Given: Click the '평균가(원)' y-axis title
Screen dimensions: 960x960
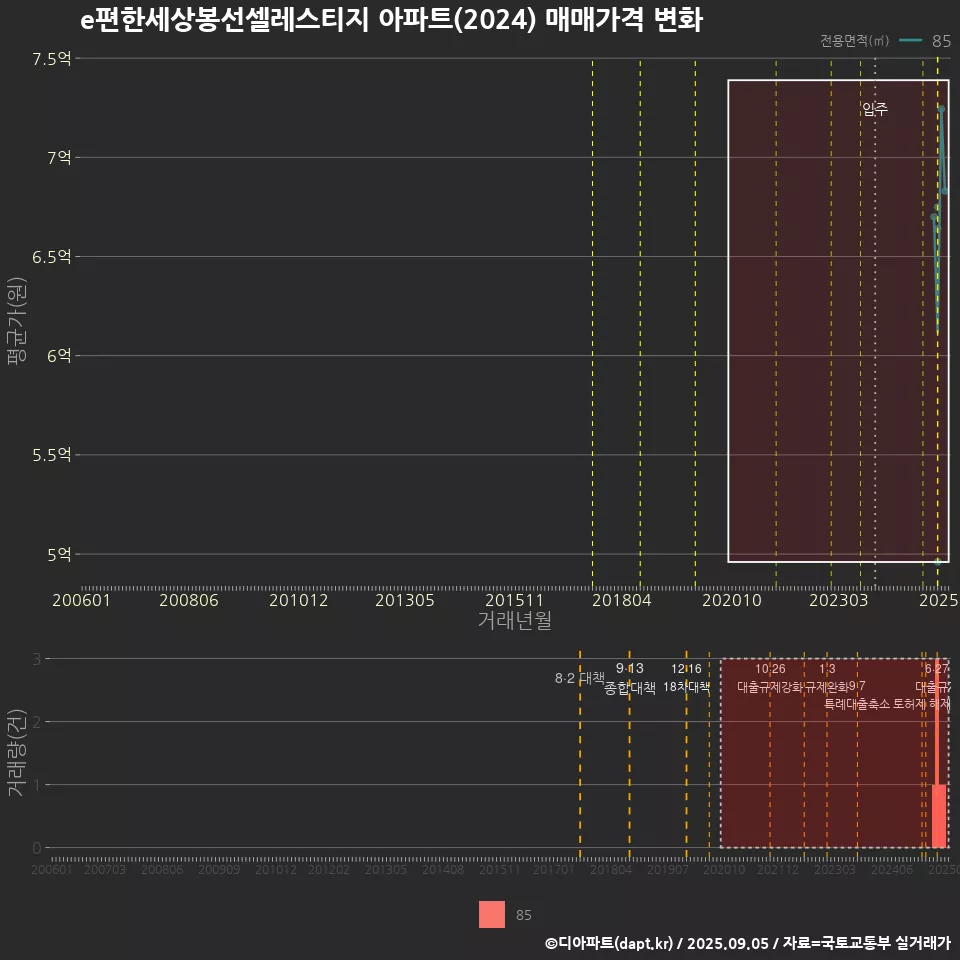Looking at the screenshot, I should click(x=17, y=321).
